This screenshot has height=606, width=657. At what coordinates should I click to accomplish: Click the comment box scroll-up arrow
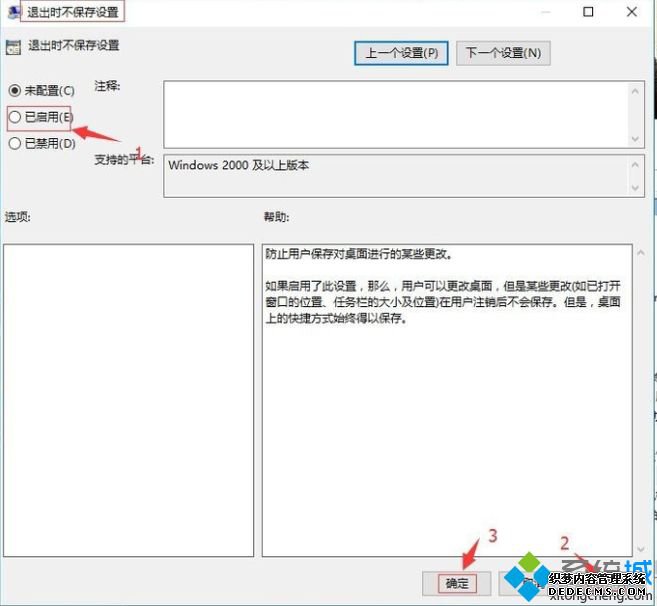point(635,91)
